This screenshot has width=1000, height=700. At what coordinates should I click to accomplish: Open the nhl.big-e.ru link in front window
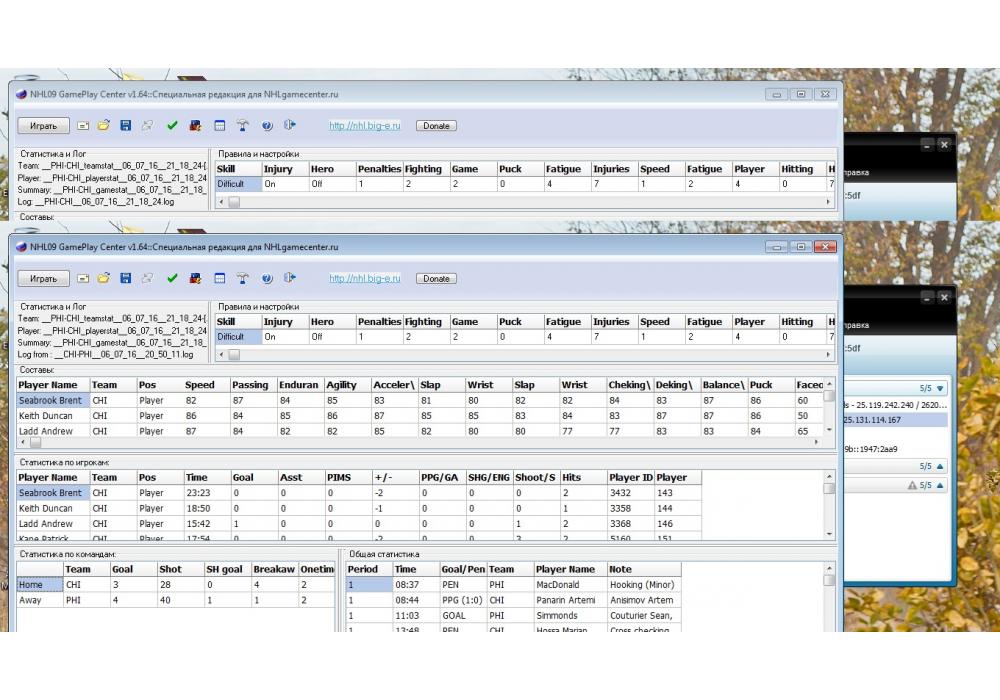click(x=364, y=279)
